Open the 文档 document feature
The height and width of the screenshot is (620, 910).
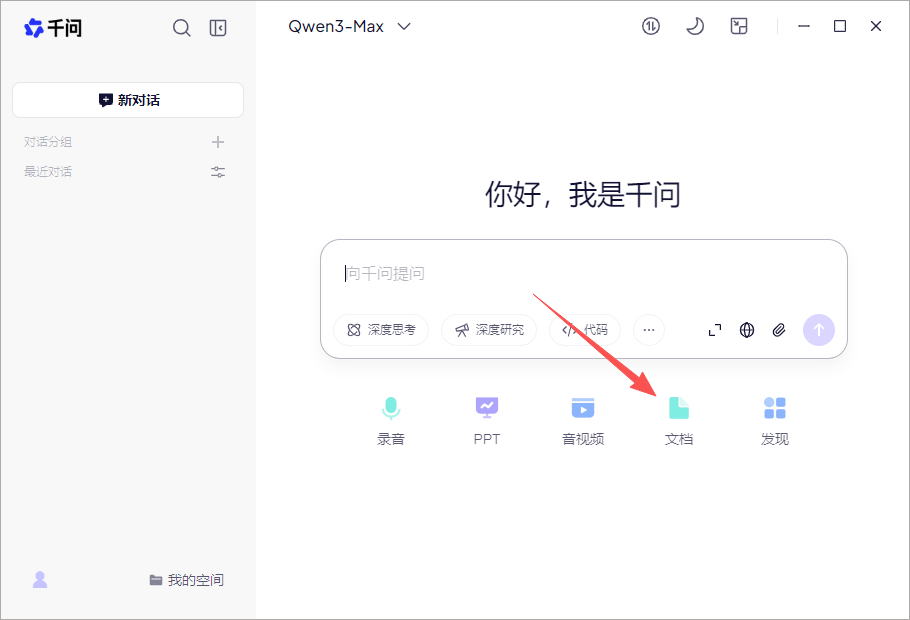click(679, 415)
